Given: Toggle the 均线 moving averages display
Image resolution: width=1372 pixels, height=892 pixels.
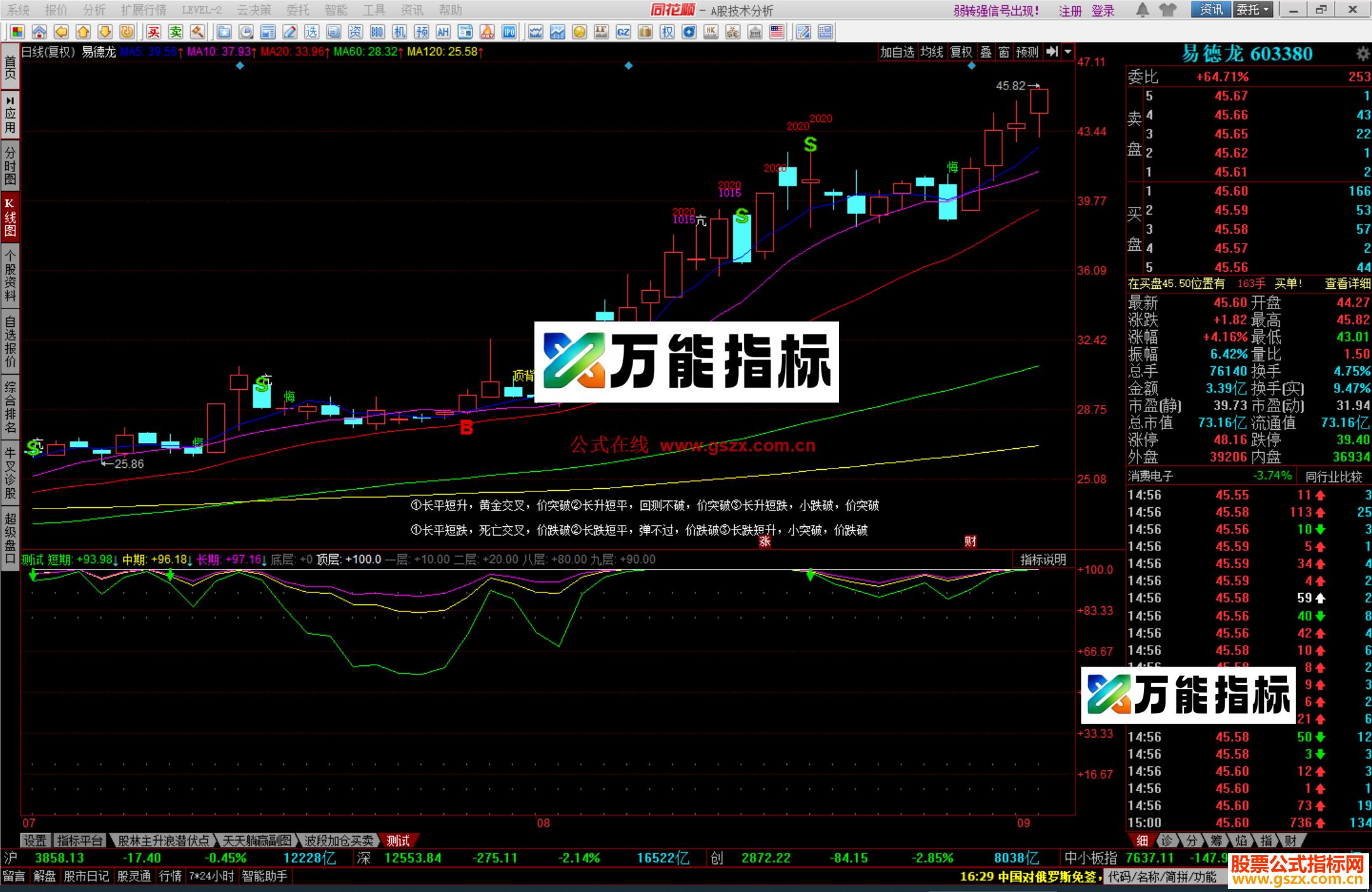Looking at the screenshot, I should click(x=932, y=53).
